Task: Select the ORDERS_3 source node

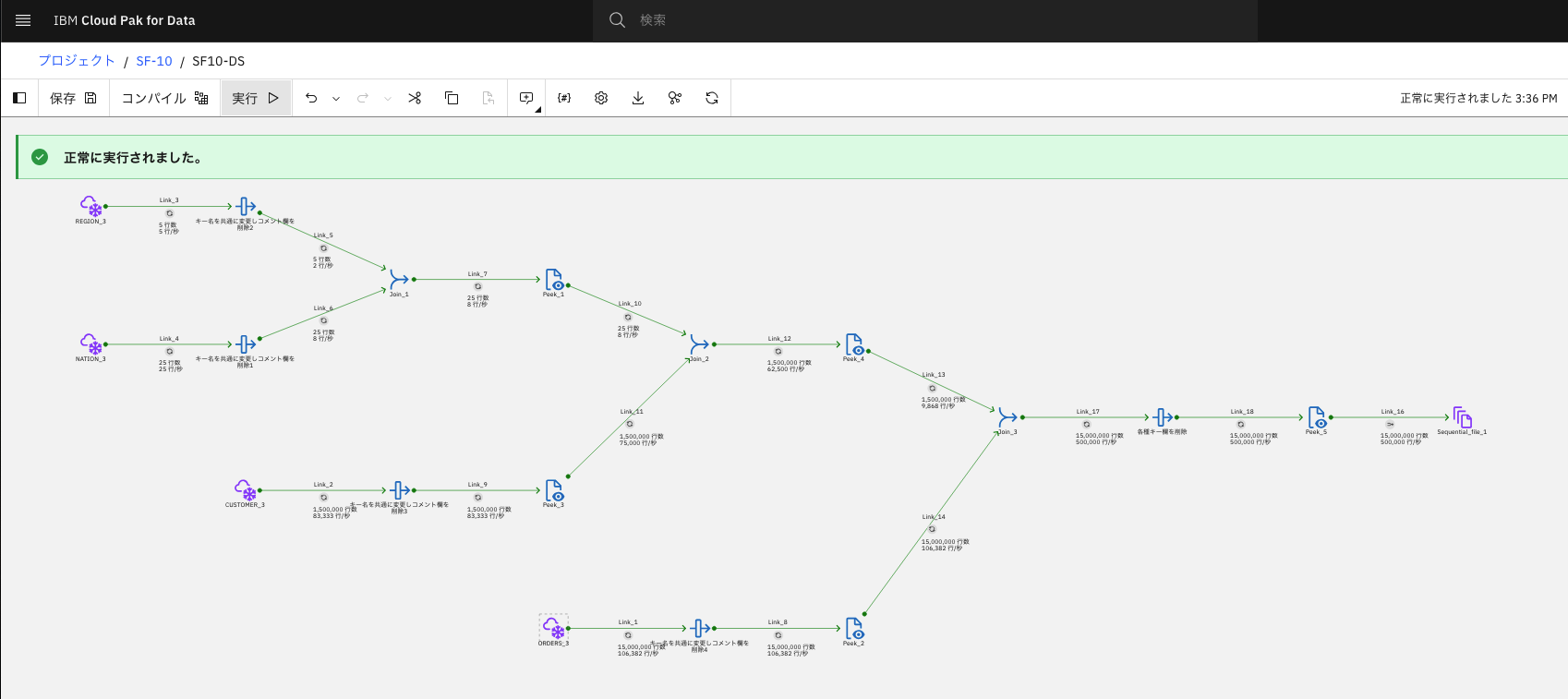Action: 553,628
